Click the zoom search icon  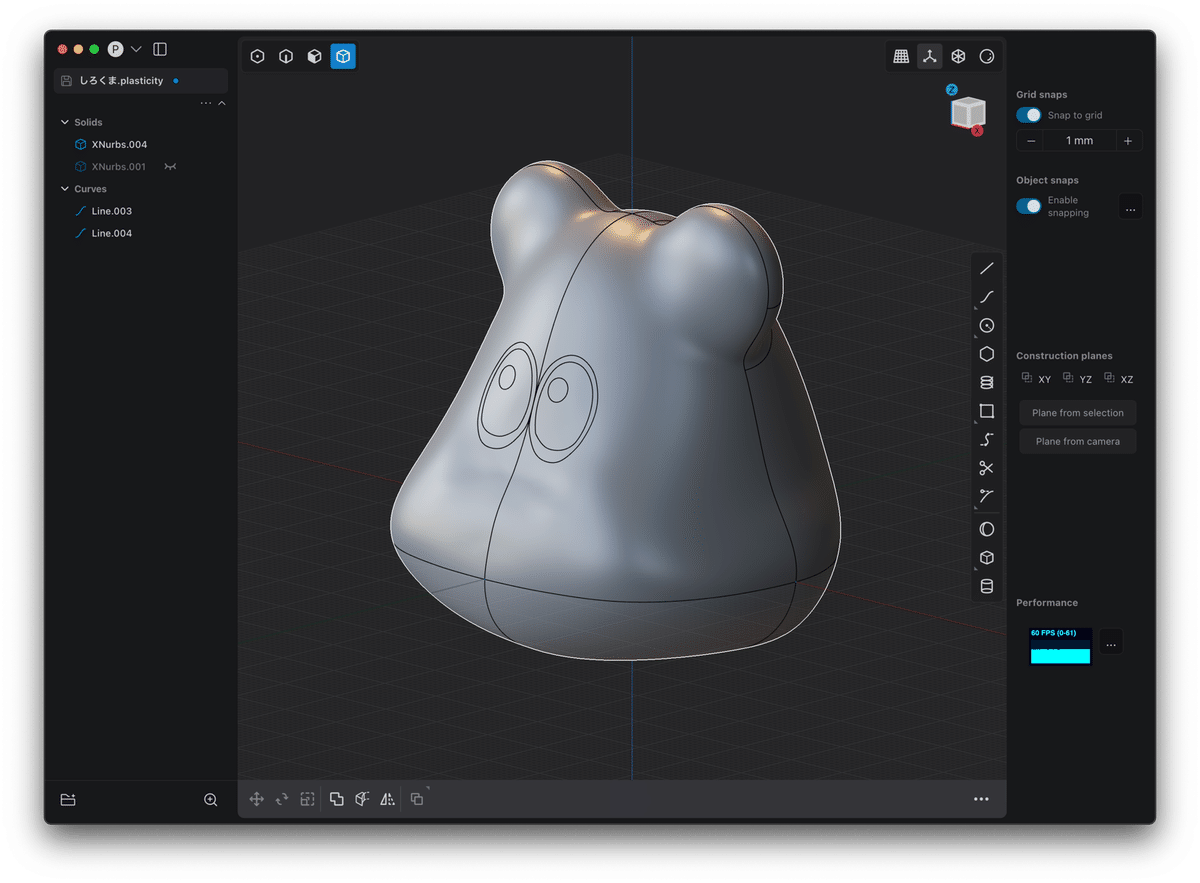pos(211,800)
